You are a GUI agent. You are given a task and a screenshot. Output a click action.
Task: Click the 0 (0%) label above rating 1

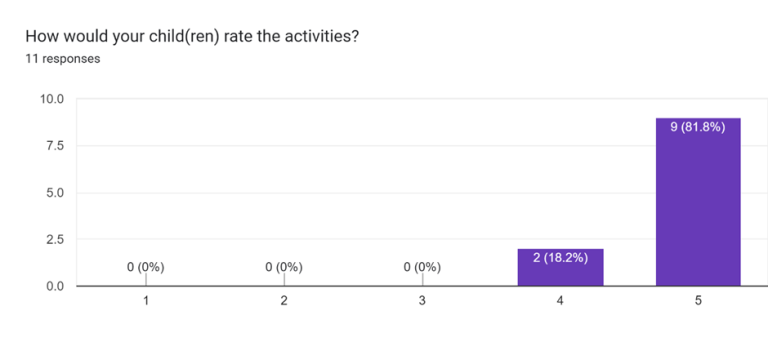click(x=145, y=267)
